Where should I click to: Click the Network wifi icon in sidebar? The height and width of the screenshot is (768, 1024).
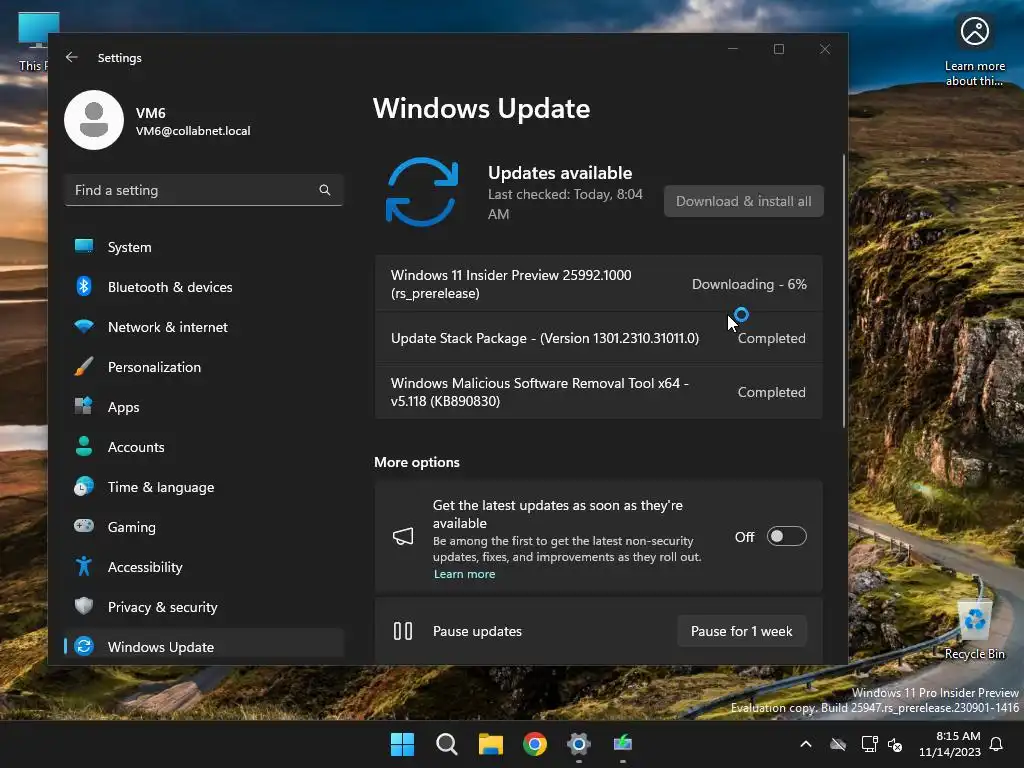coord(84,327)
